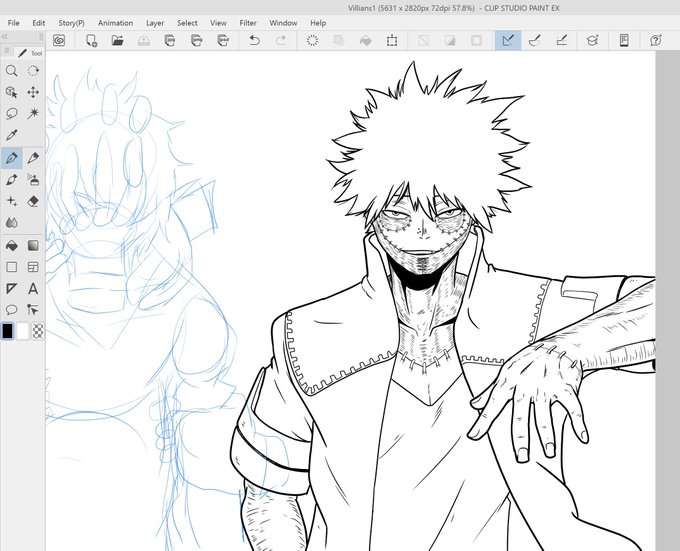
Task: Open the Clip Studio Assets graduation cap icon
Action: click(x=592, y=41)
